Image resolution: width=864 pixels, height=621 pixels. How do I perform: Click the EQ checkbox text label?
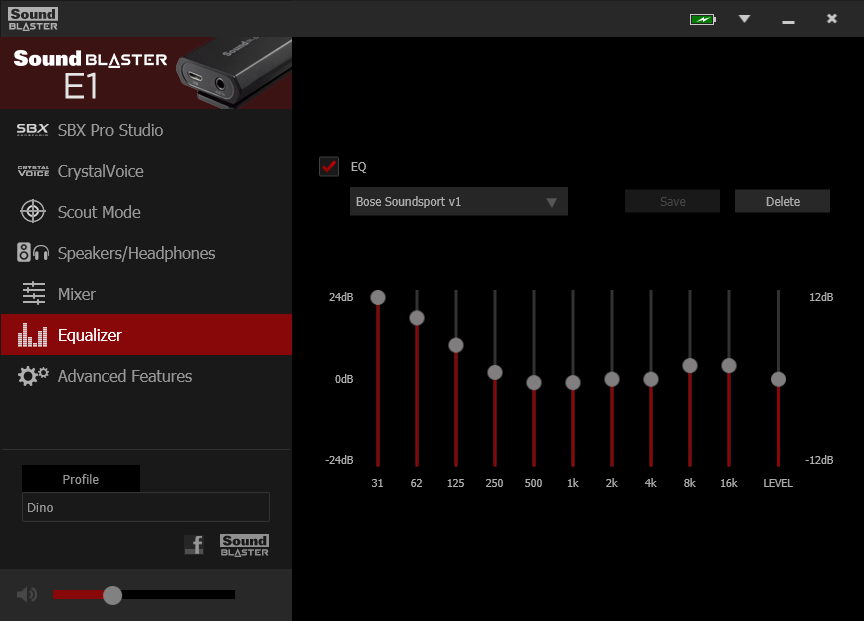tap(359, 167)
